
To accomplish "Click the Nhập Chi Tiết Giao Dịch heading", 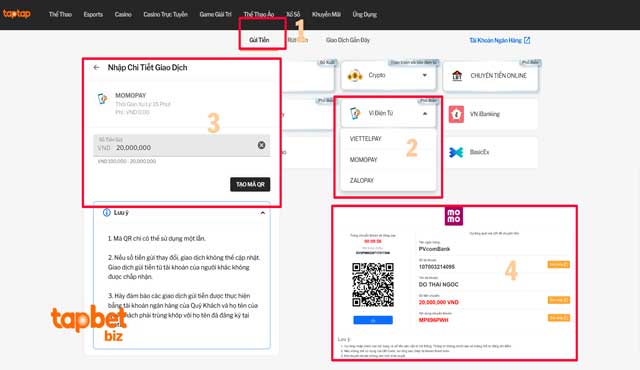I will 147,67.
